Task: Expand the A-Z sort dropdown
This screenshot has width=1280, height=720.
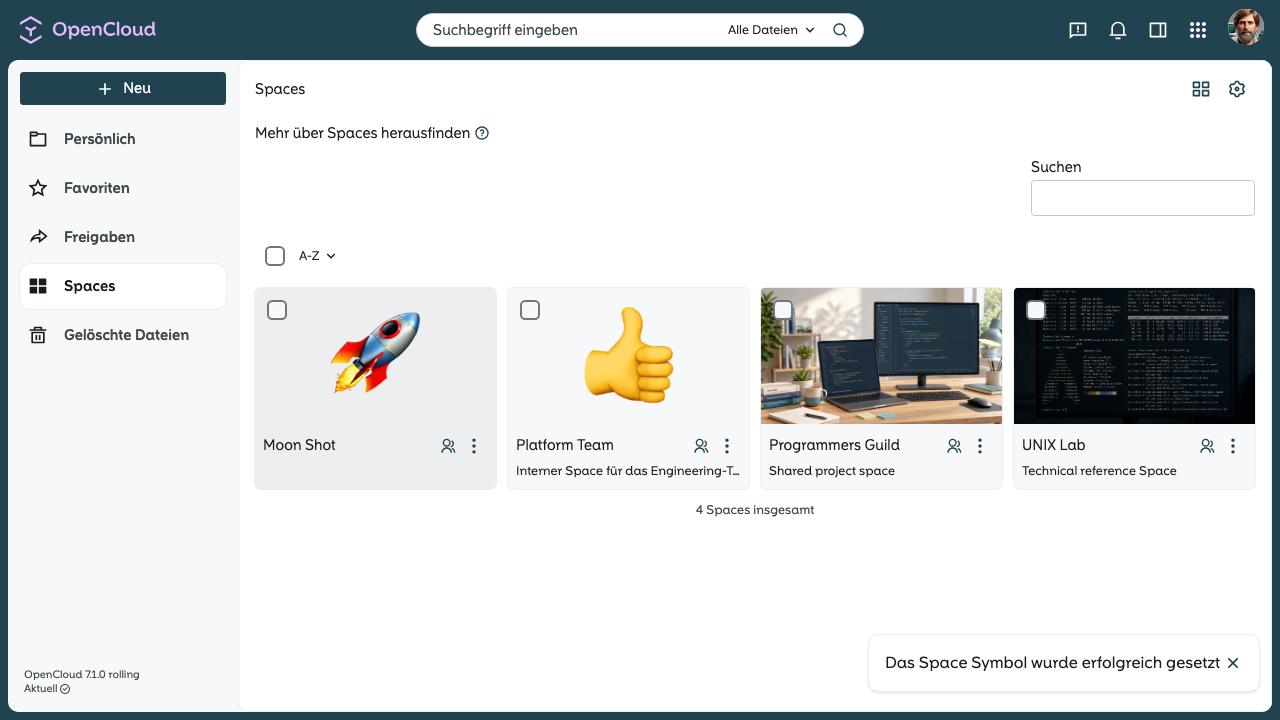Action: (x=317, y=256)
